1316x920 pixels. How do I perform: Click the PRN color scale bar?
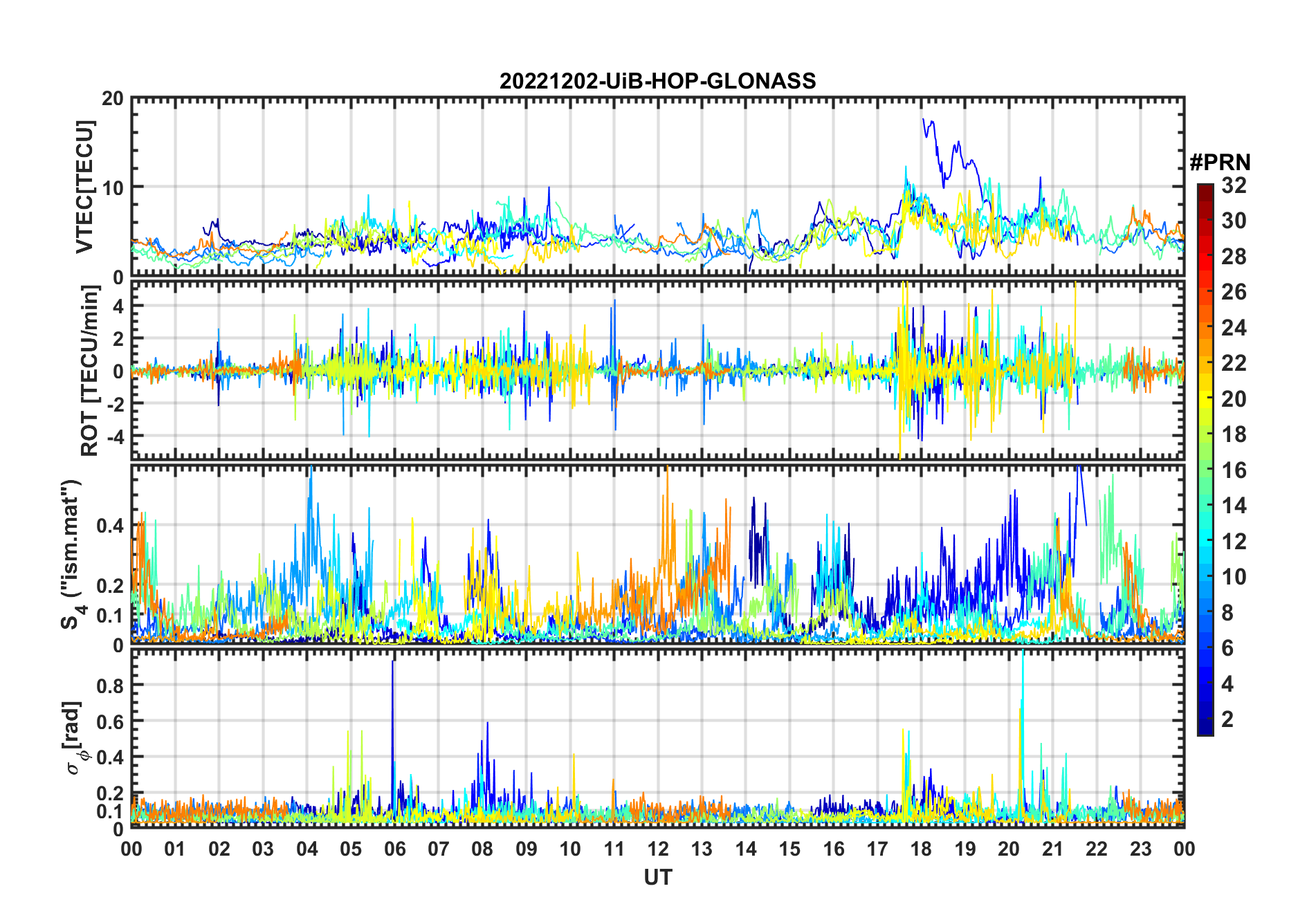point(1205,459)
